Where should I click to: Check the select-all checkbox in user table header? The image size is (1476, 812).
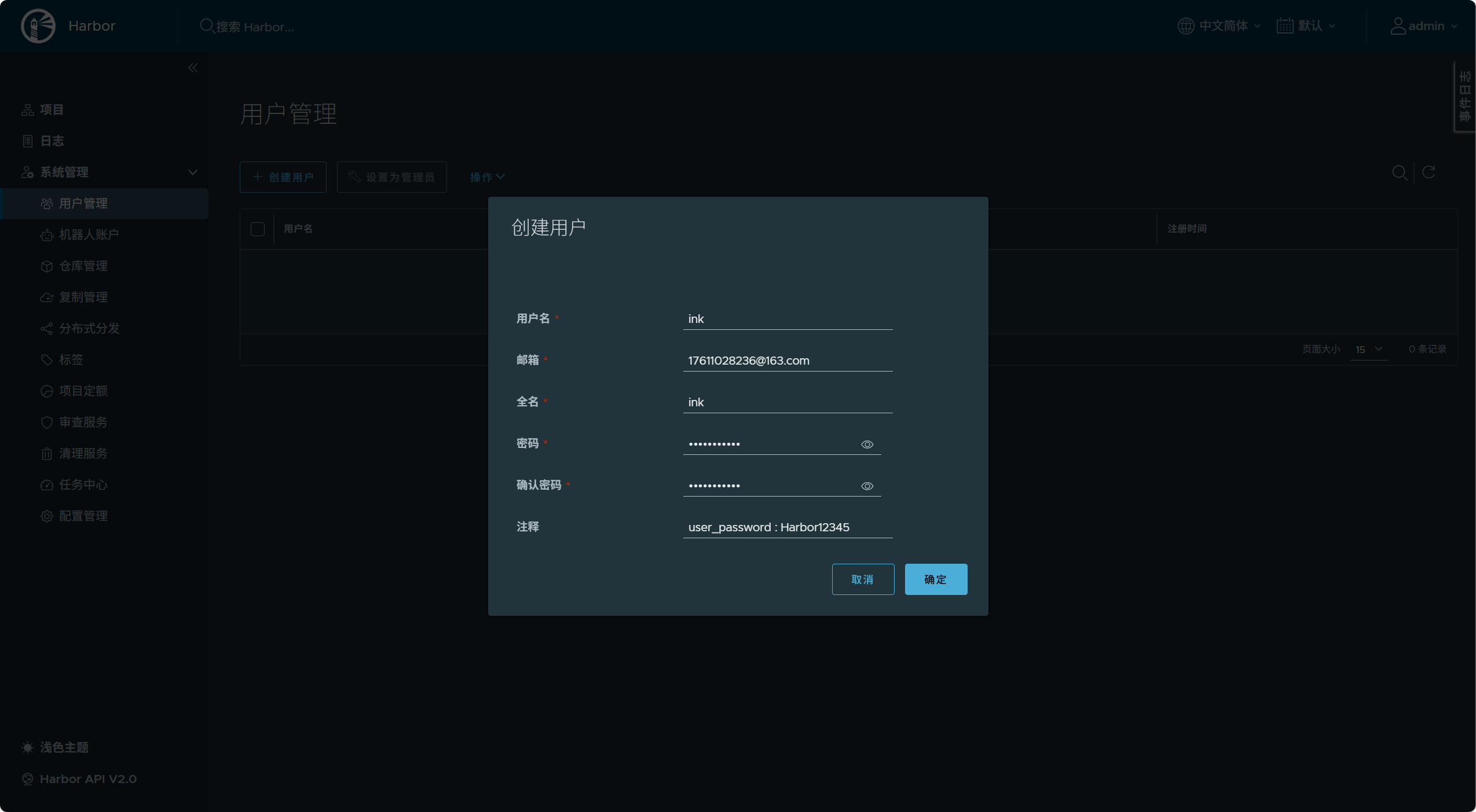pyautogui.click(x=258, y=229)
